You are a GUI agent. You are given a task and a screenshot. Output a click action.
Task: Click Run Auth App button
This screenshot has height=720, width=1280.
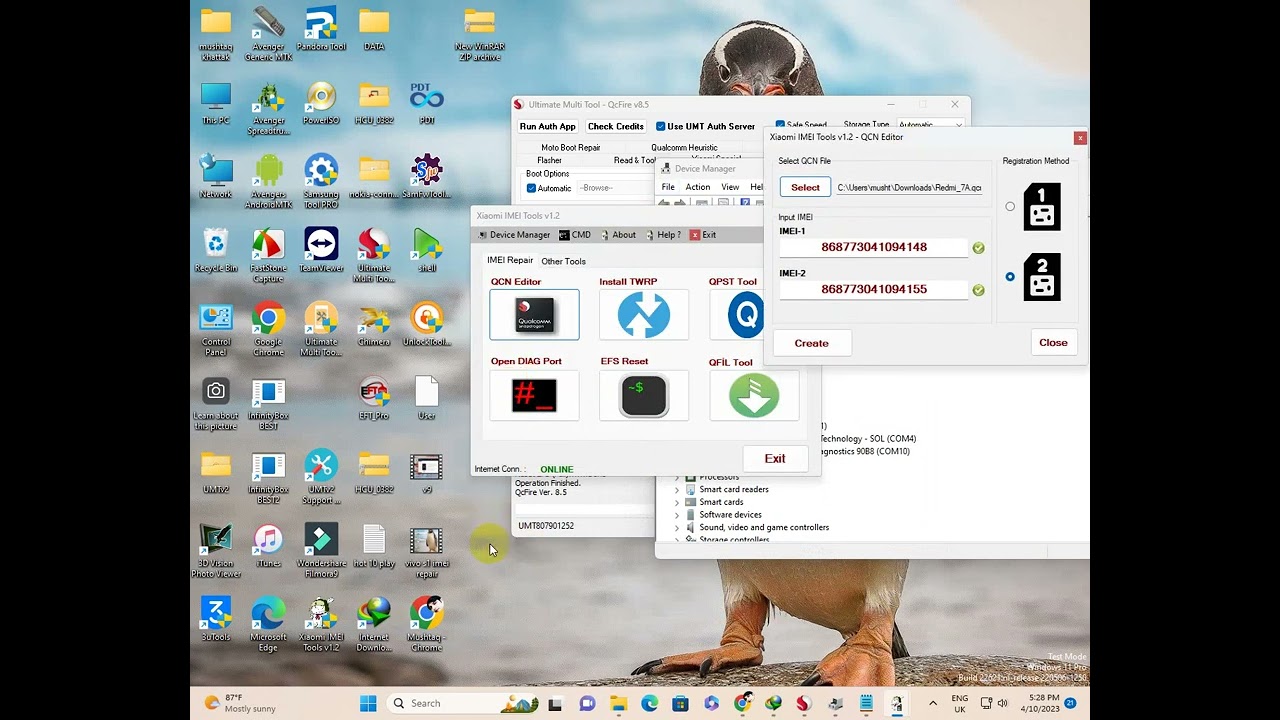548,126
